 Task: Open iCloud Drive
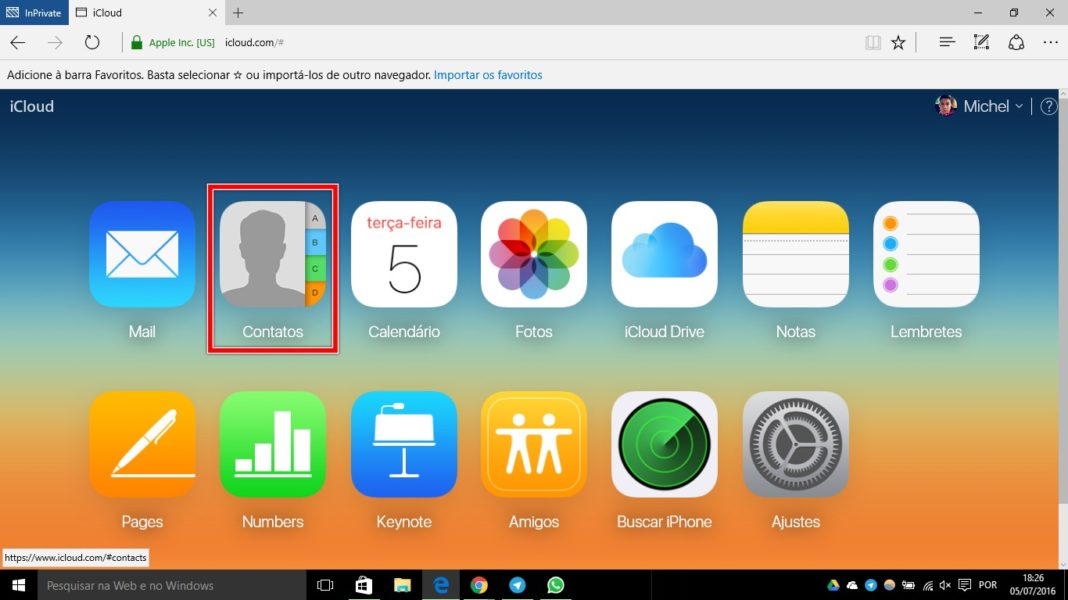pos(664,254)
